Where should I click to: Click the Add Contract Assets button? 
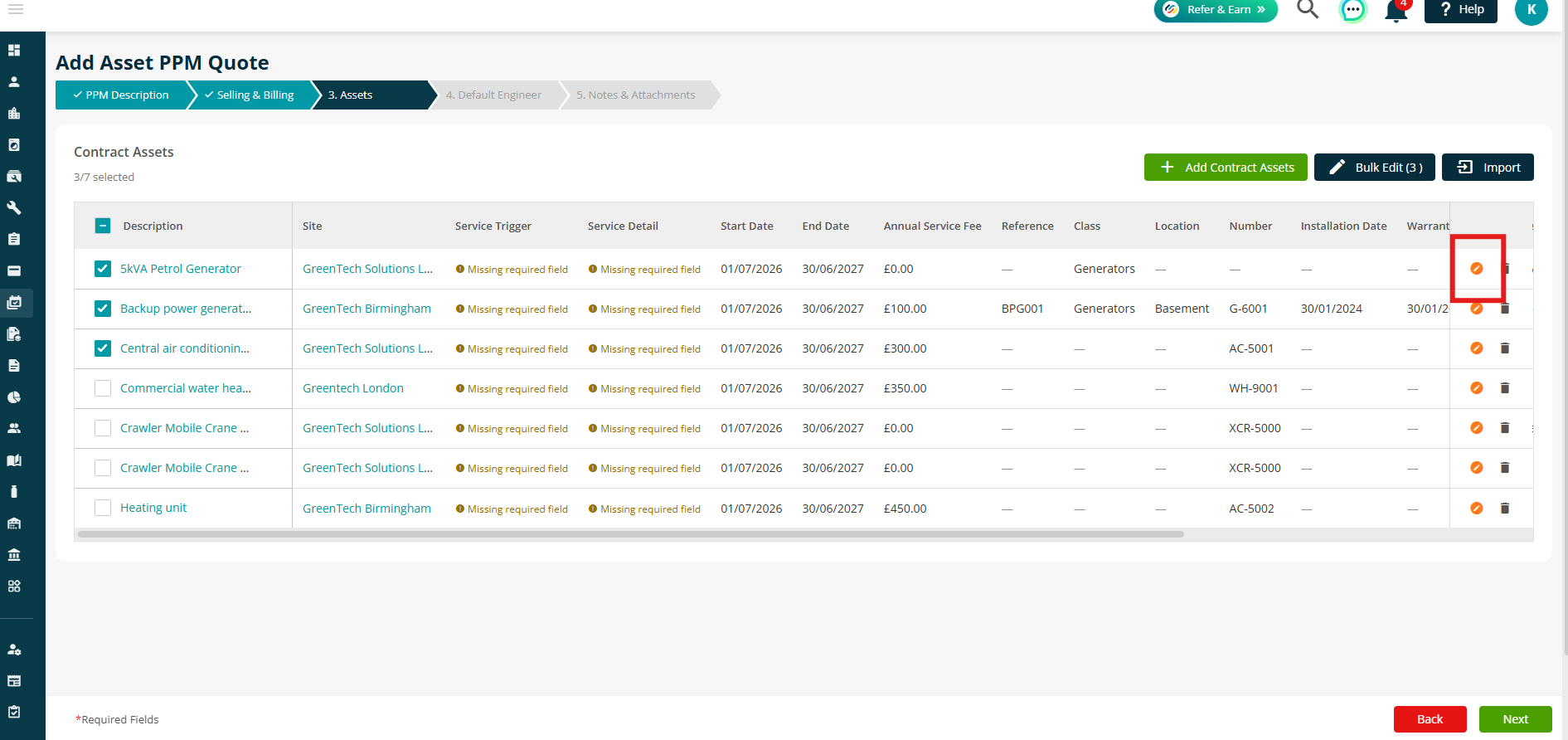[1226, 167]
